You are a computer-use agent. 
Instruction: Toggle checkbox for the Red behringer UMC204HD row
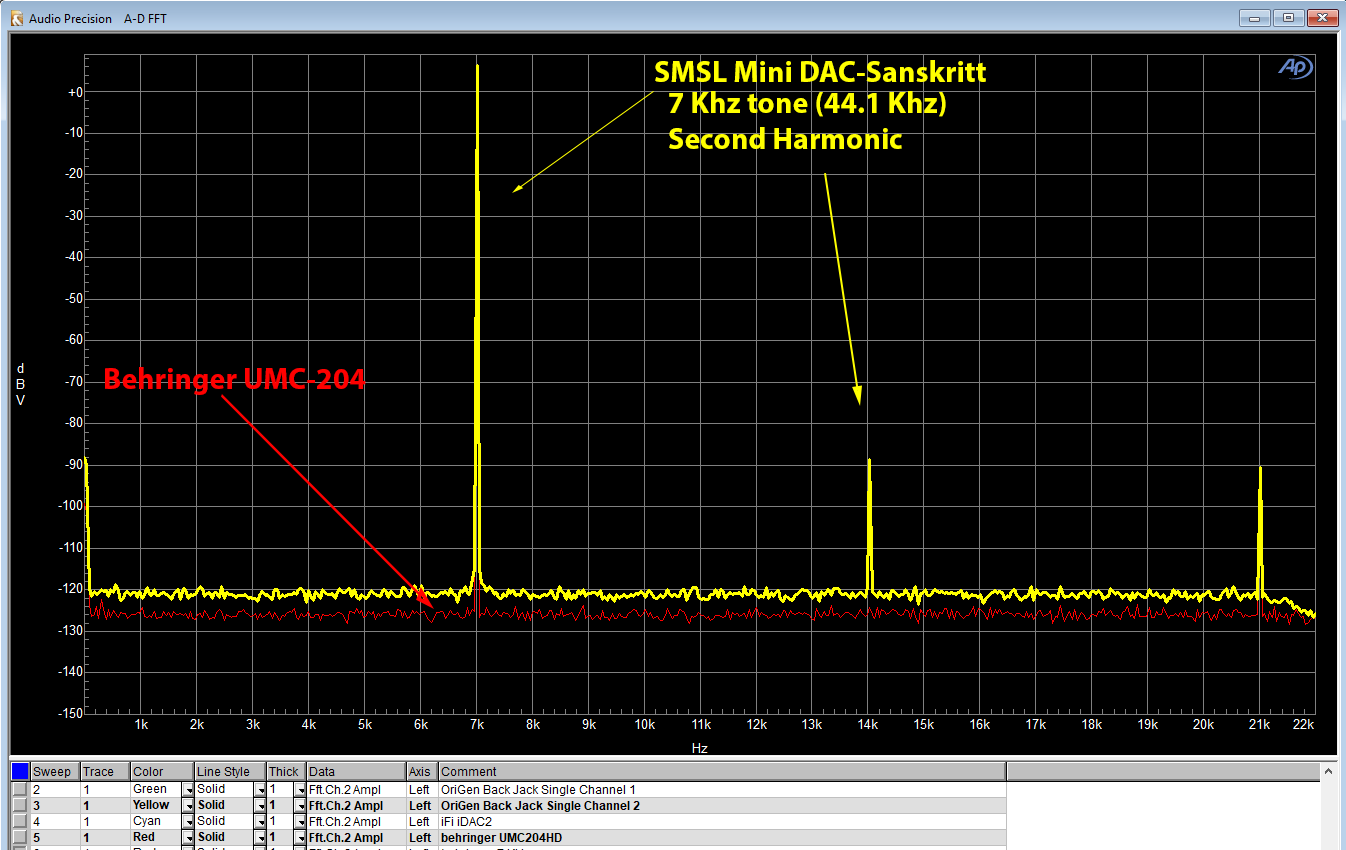[x=20, y=837]
